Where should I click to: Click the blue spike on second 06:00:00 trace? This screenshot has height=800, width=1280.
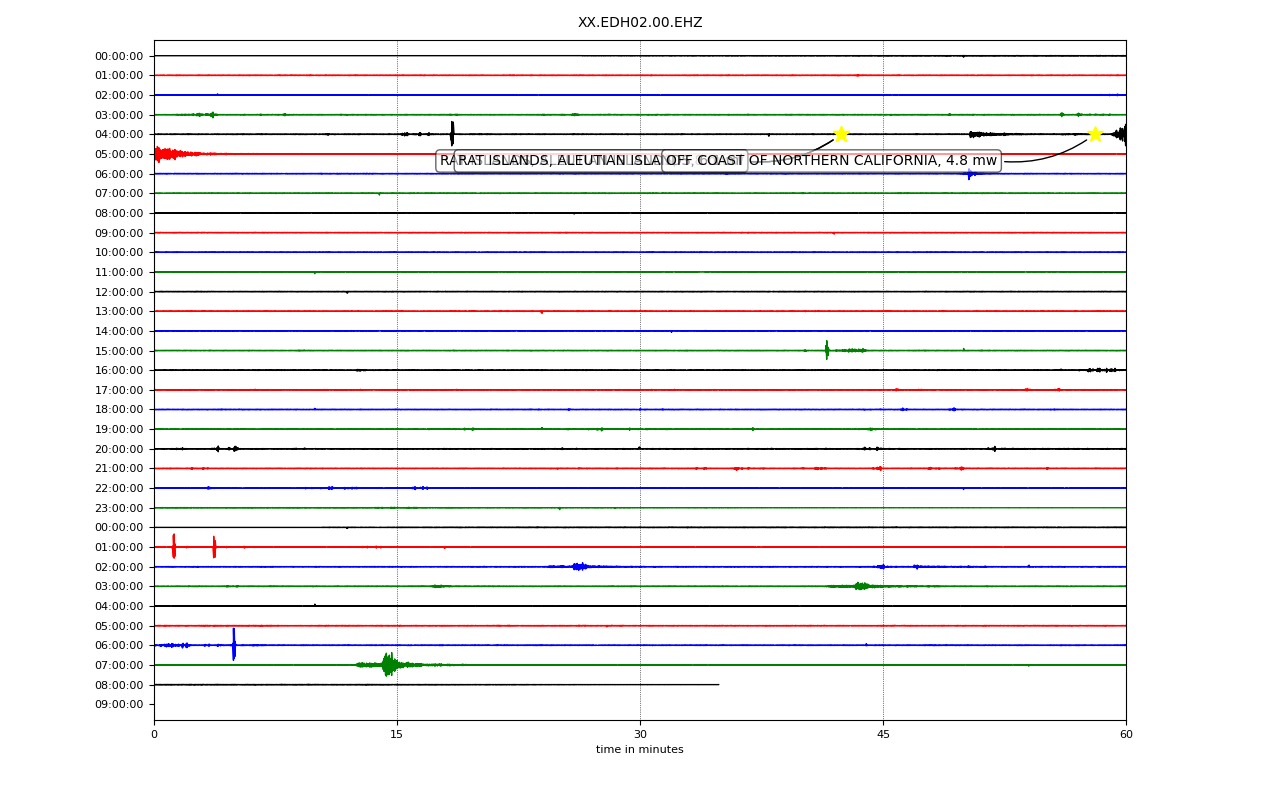pyautogui.click(x=234, y=644)
